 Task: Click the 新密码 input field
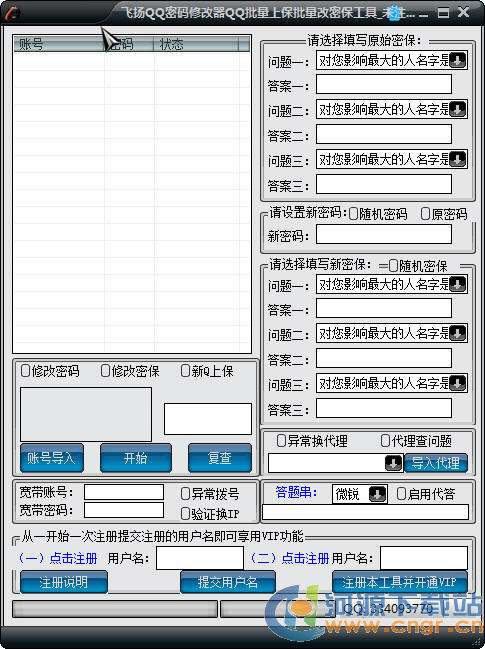click(384, 234)
